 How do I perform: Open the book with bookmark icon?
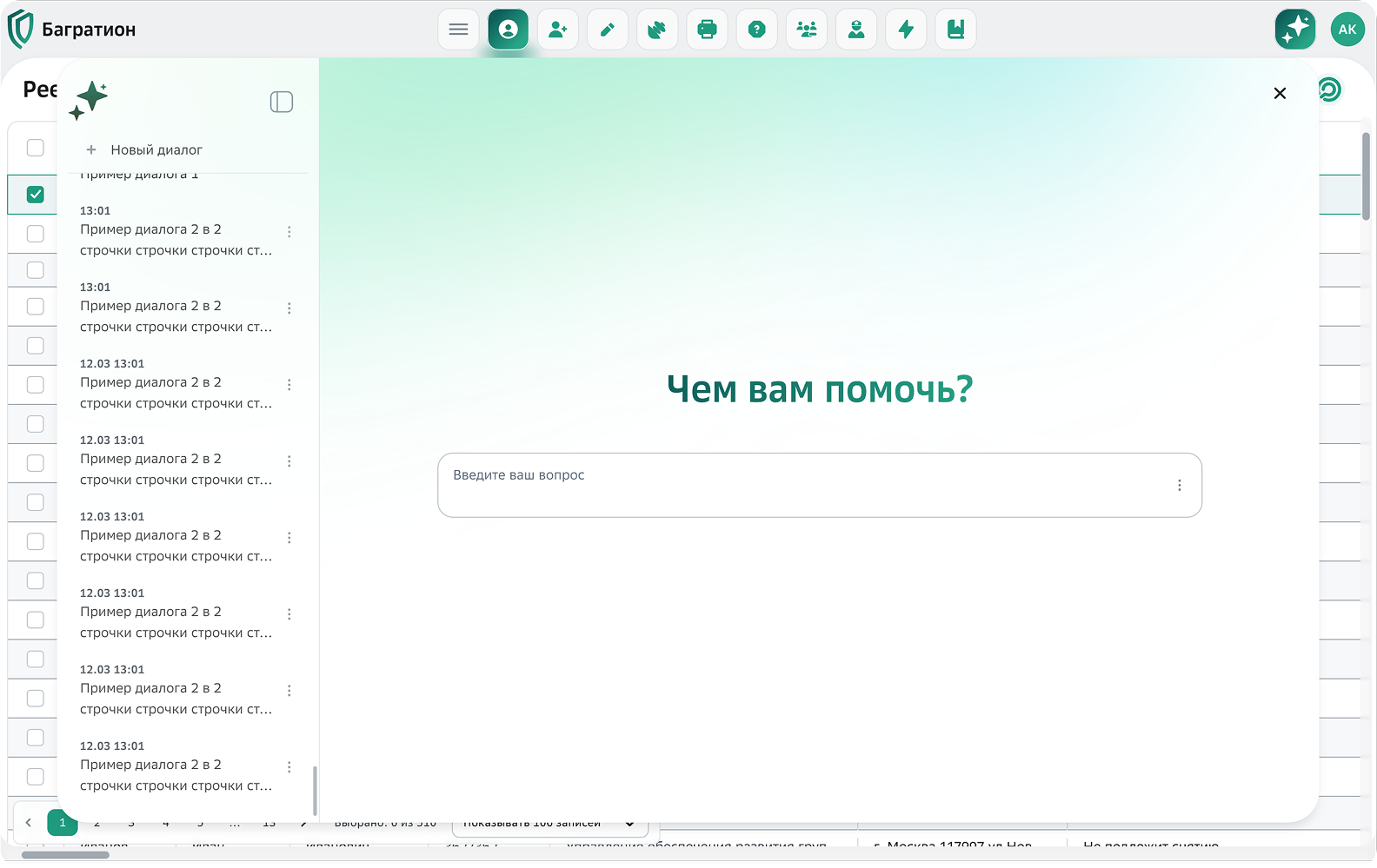point(956,30)
